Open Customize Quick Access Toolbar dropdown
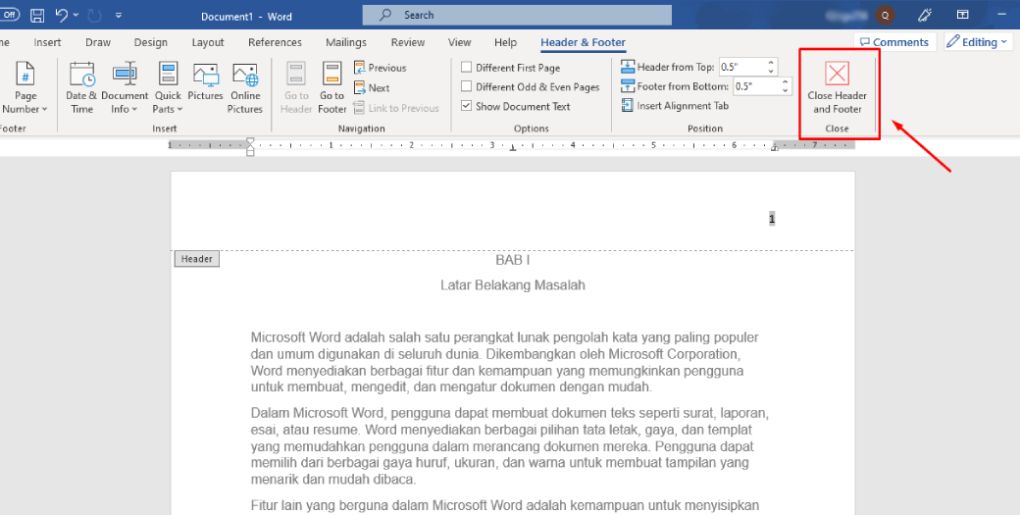1020x515 pixels. coord(118,15)
